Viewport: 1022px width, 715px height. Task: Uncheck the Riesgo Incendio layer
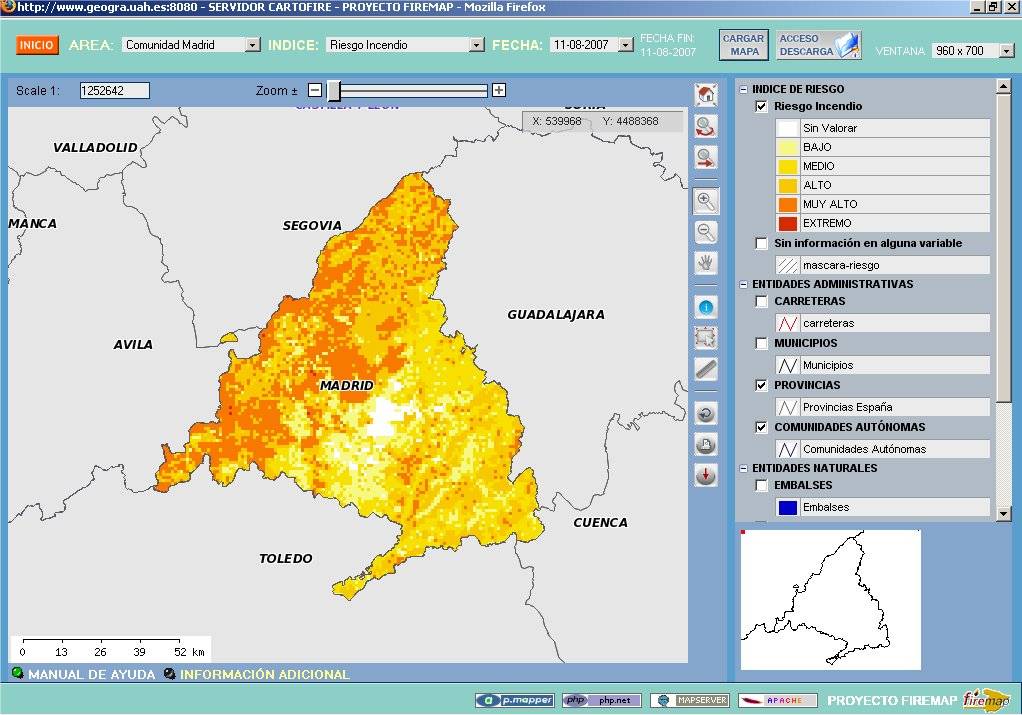coord(761,106)
